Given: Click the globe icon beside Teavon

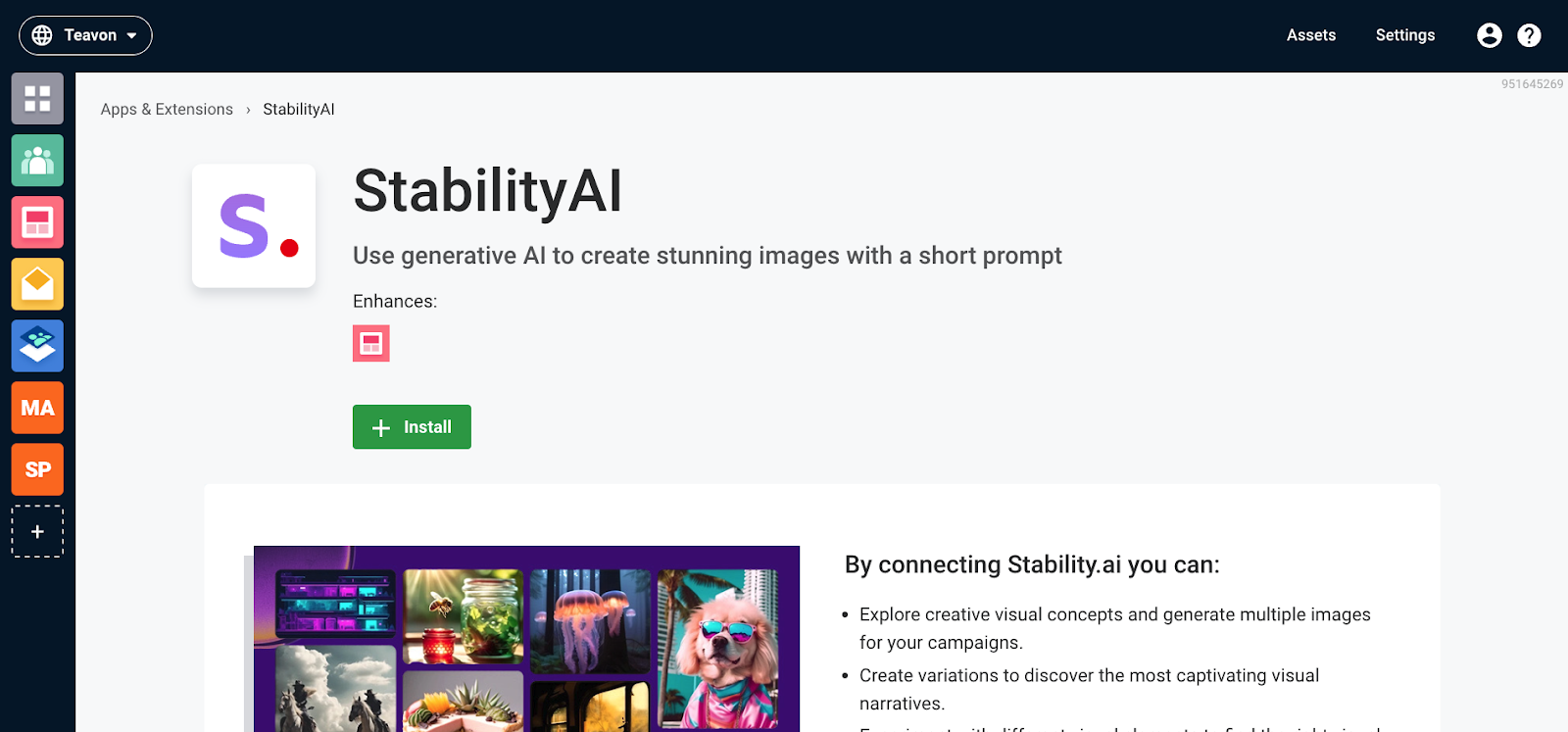Looking at the screenshot, I should [42, 35].
